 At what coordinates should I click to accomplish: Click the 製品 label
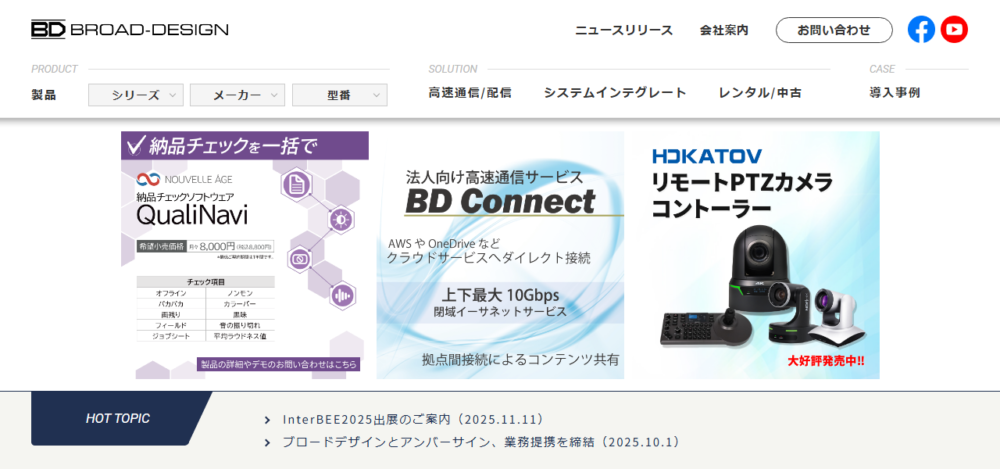click(43, 95)
